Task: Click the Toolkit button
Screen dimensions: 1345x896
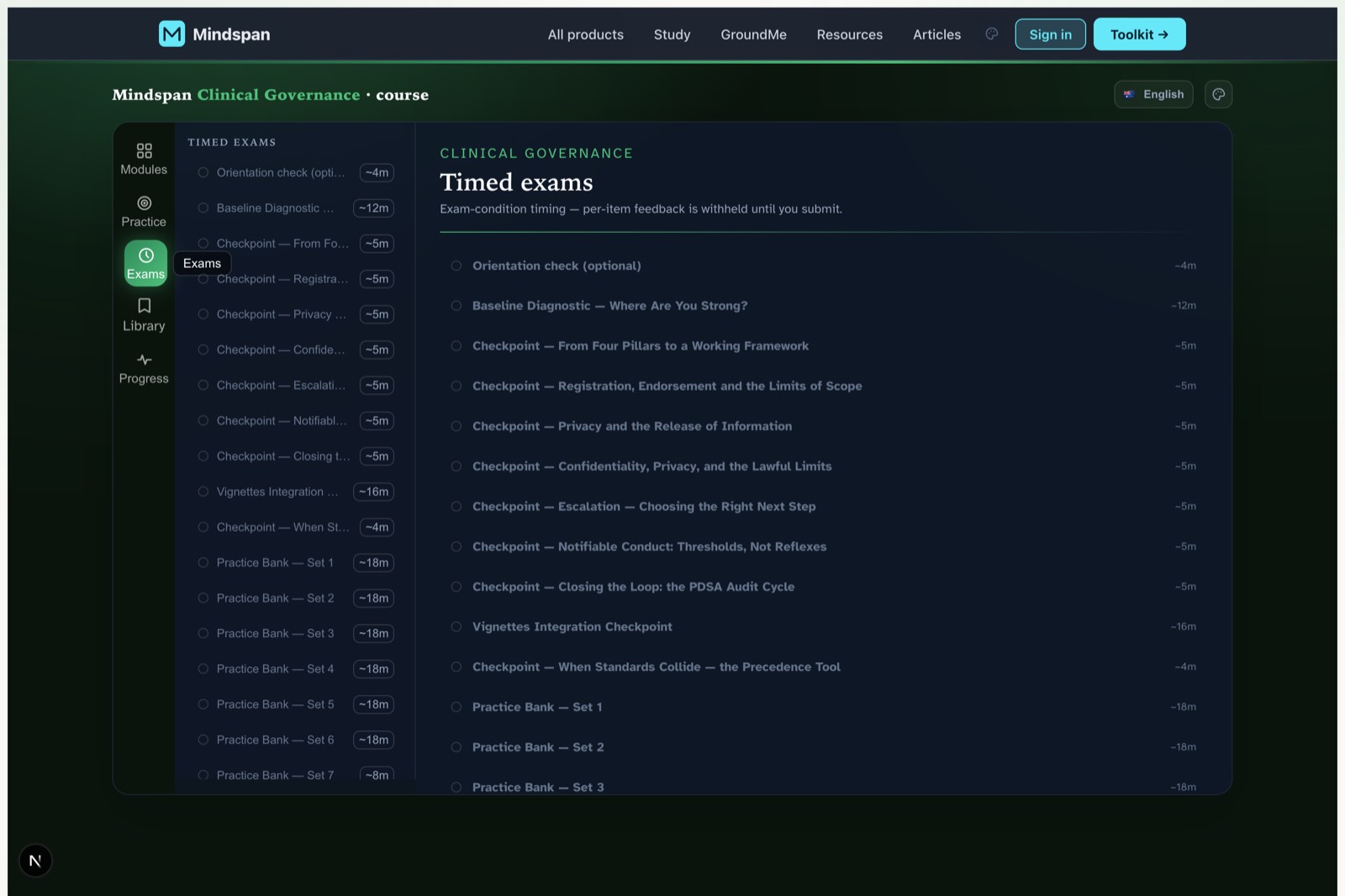Action: point(1139,34)
